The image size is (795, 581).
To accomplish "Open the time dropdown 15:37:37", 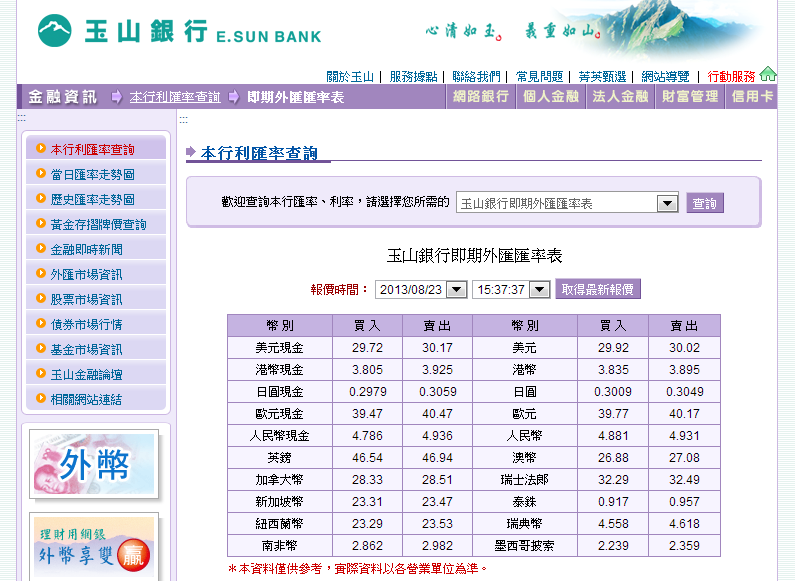I will (511, 289).
